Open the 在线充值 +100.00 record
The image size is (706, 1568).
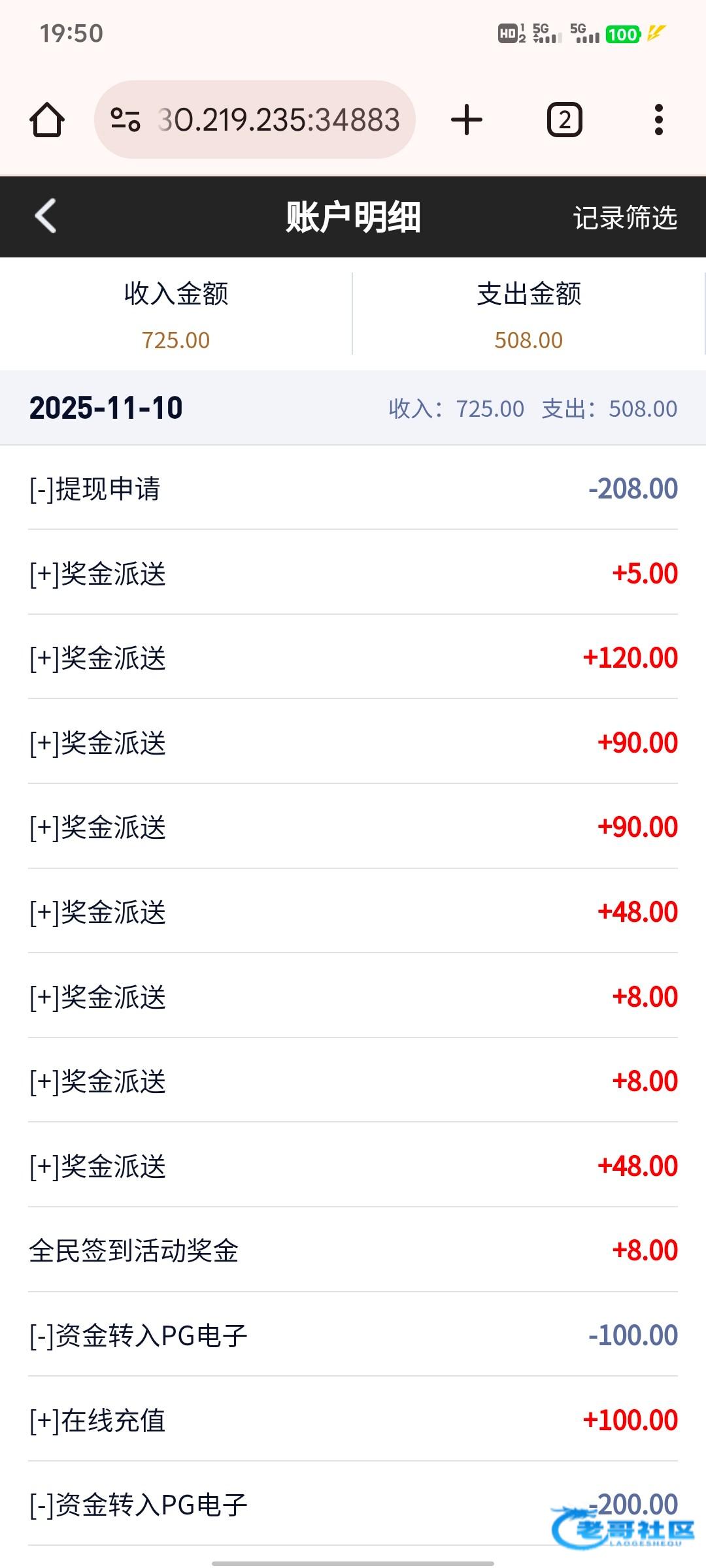(353, 1420)
